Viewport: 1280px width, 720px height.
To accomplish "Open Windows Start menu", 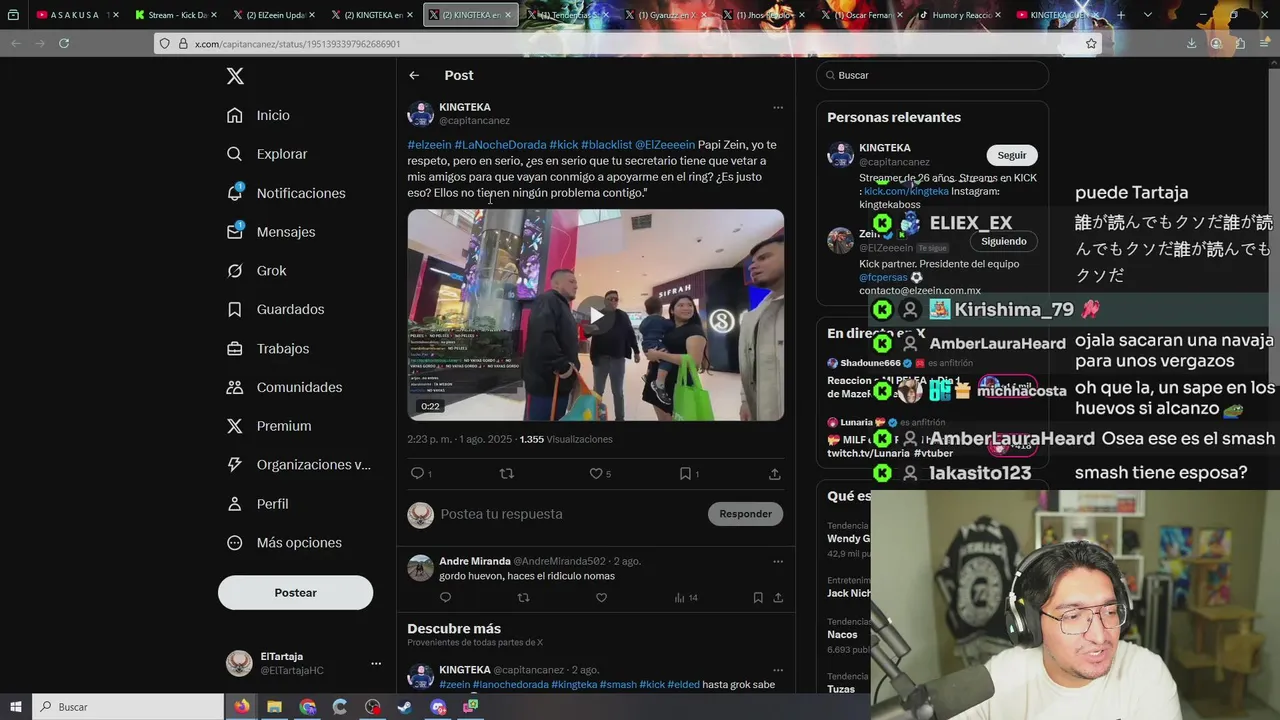I will pyautogui.click(x=16, y=707).
